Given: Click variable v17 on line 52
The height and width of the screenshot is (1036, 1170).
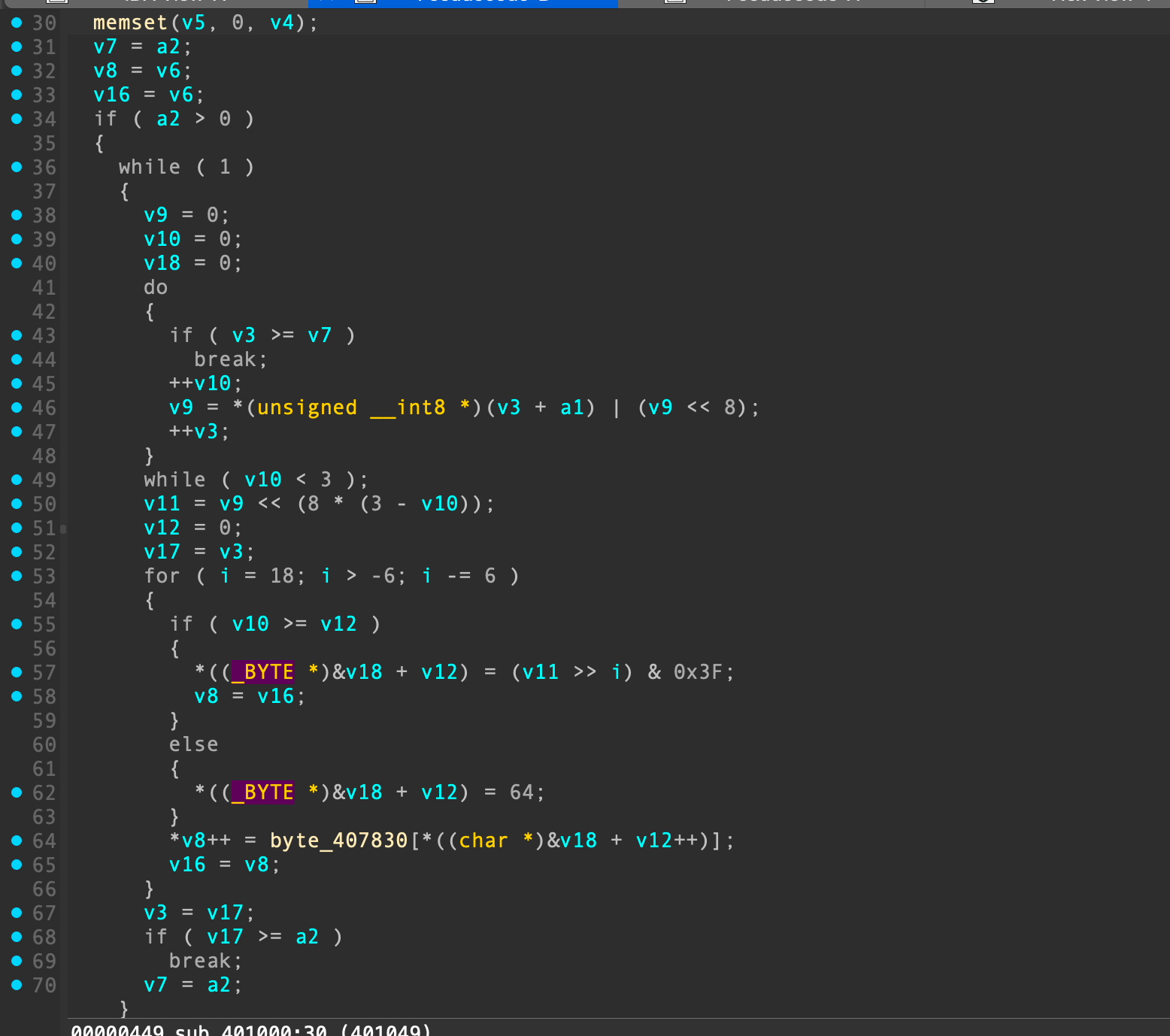Looking at the screenshot, I should coord(162,552).
